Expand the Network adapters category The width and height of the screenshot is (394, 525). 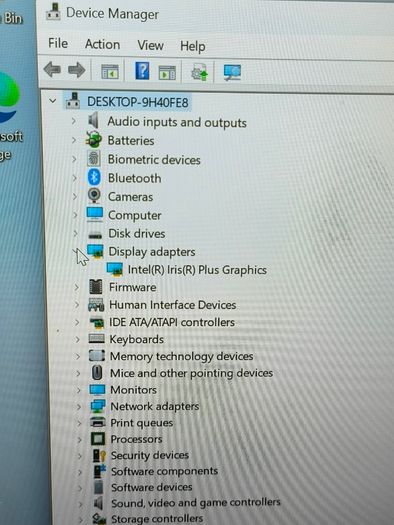[79, 406]
